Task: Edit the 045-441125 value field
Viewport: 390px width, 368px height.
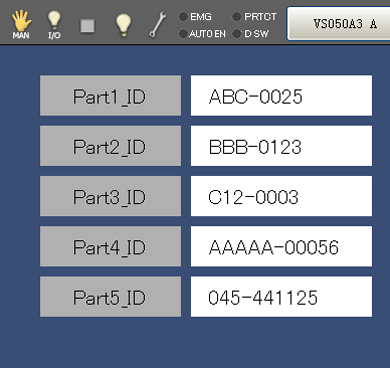Action: 281,296
